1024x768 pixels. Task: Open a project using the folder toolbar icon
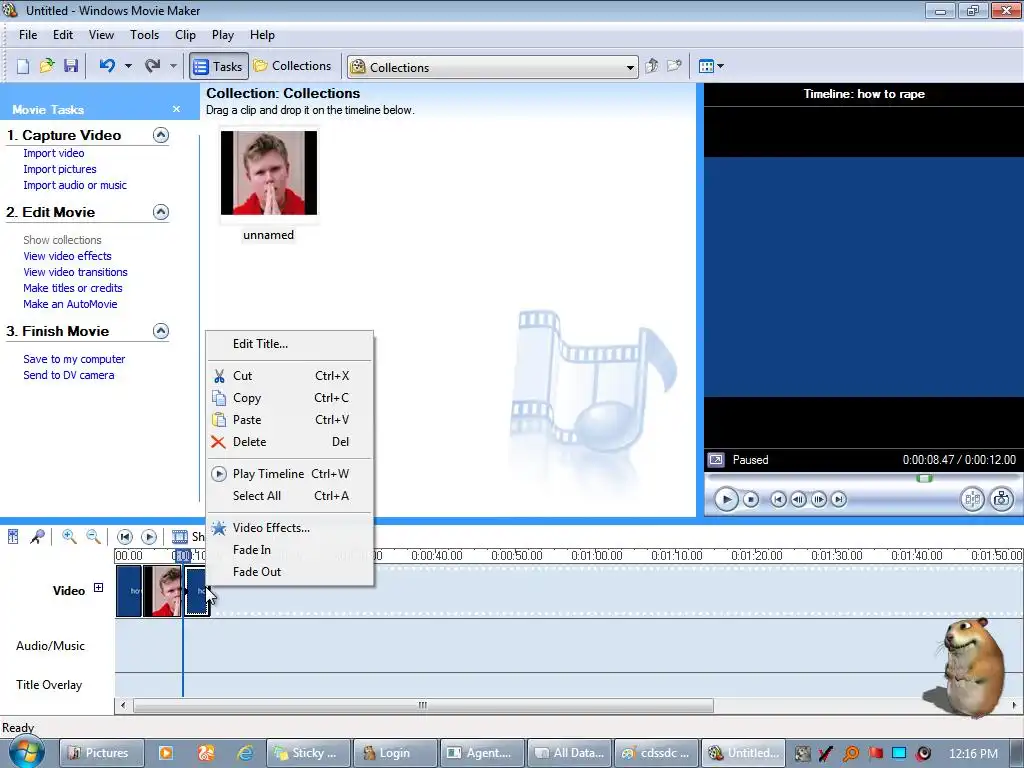coord(46,66)
